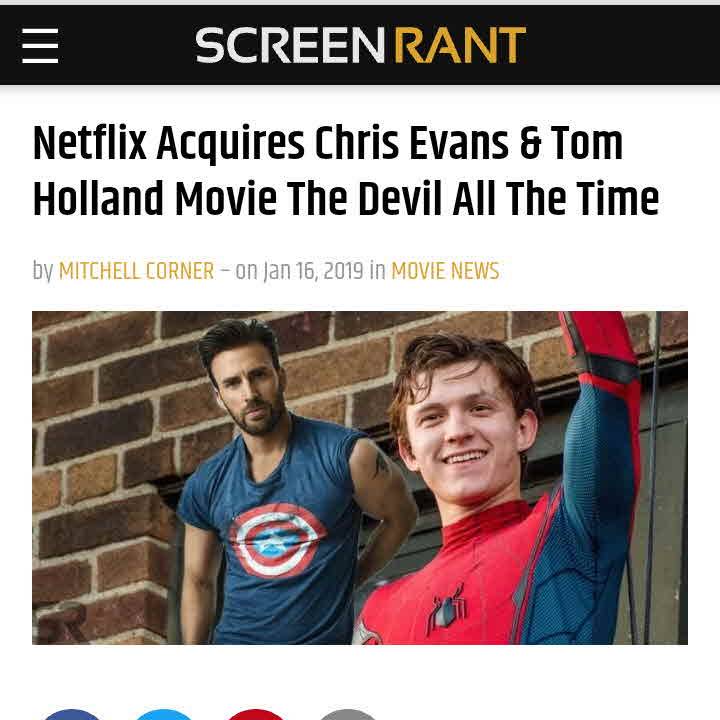720x720 pixels.
Task: Share article via red circle button
Action: pyautogui.click(x=256, y=714)
